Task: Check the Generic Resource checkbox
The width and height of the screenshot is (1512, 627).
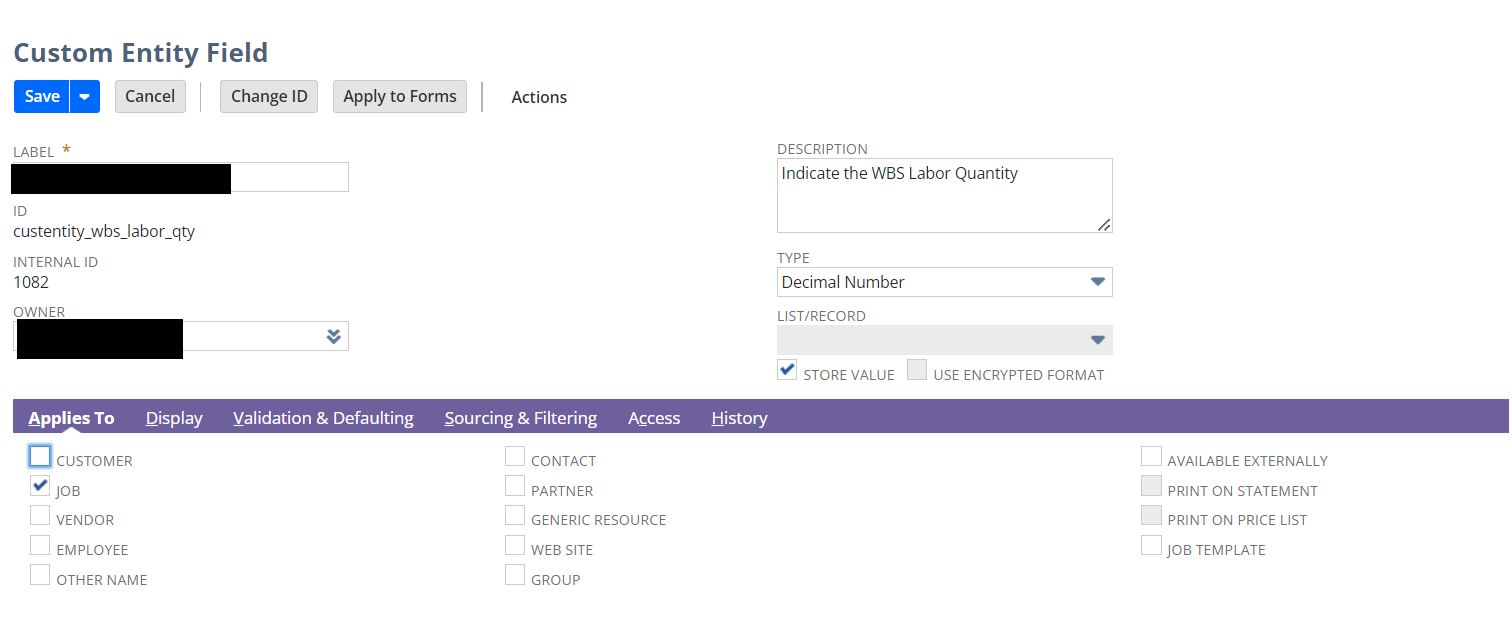Action: [x=515, y=515]
